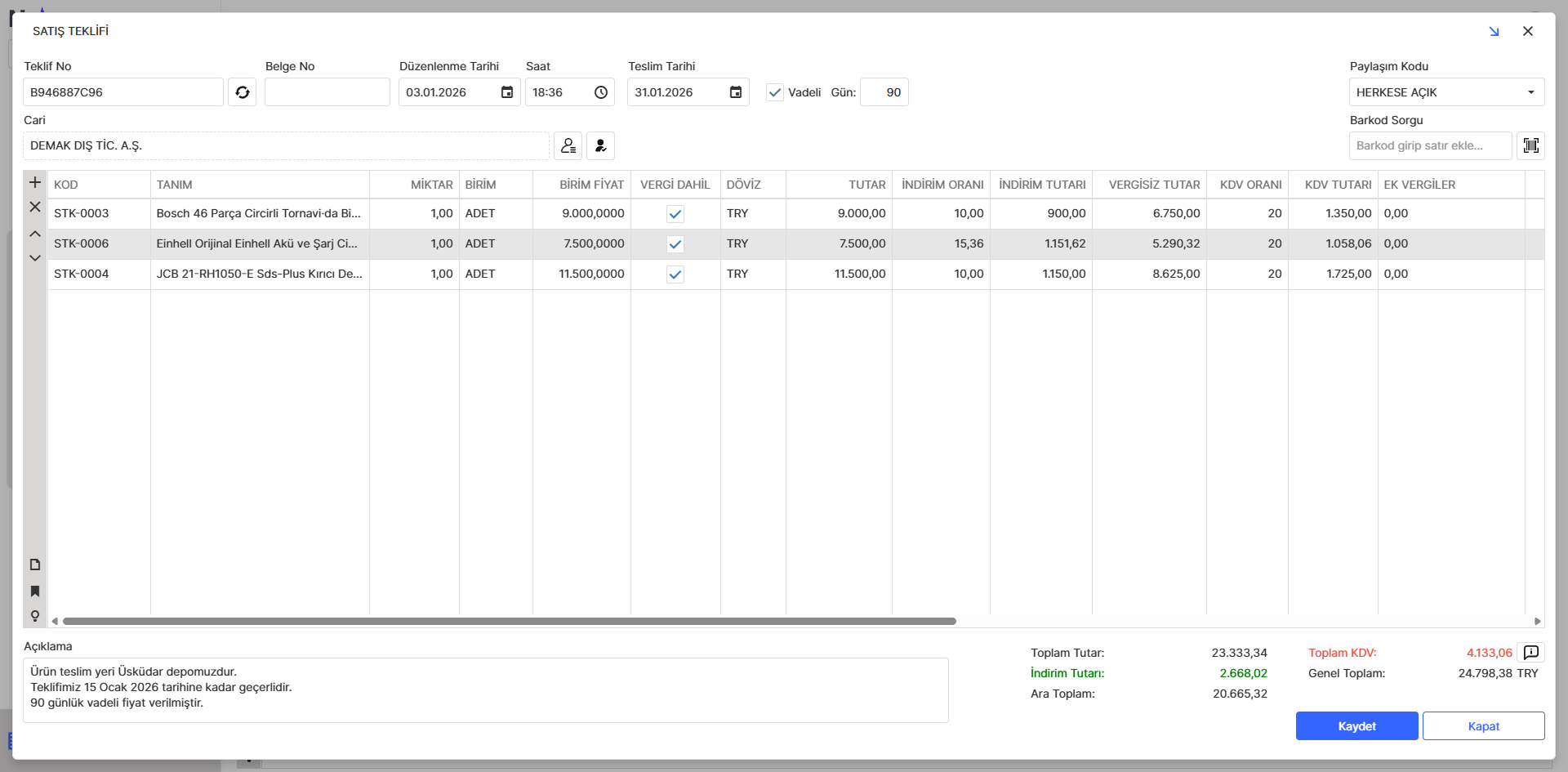The image size is (1568, 772).
Task: Uncheck Vergi Dahil for STK-0003 row
Action: click(675, 214)
